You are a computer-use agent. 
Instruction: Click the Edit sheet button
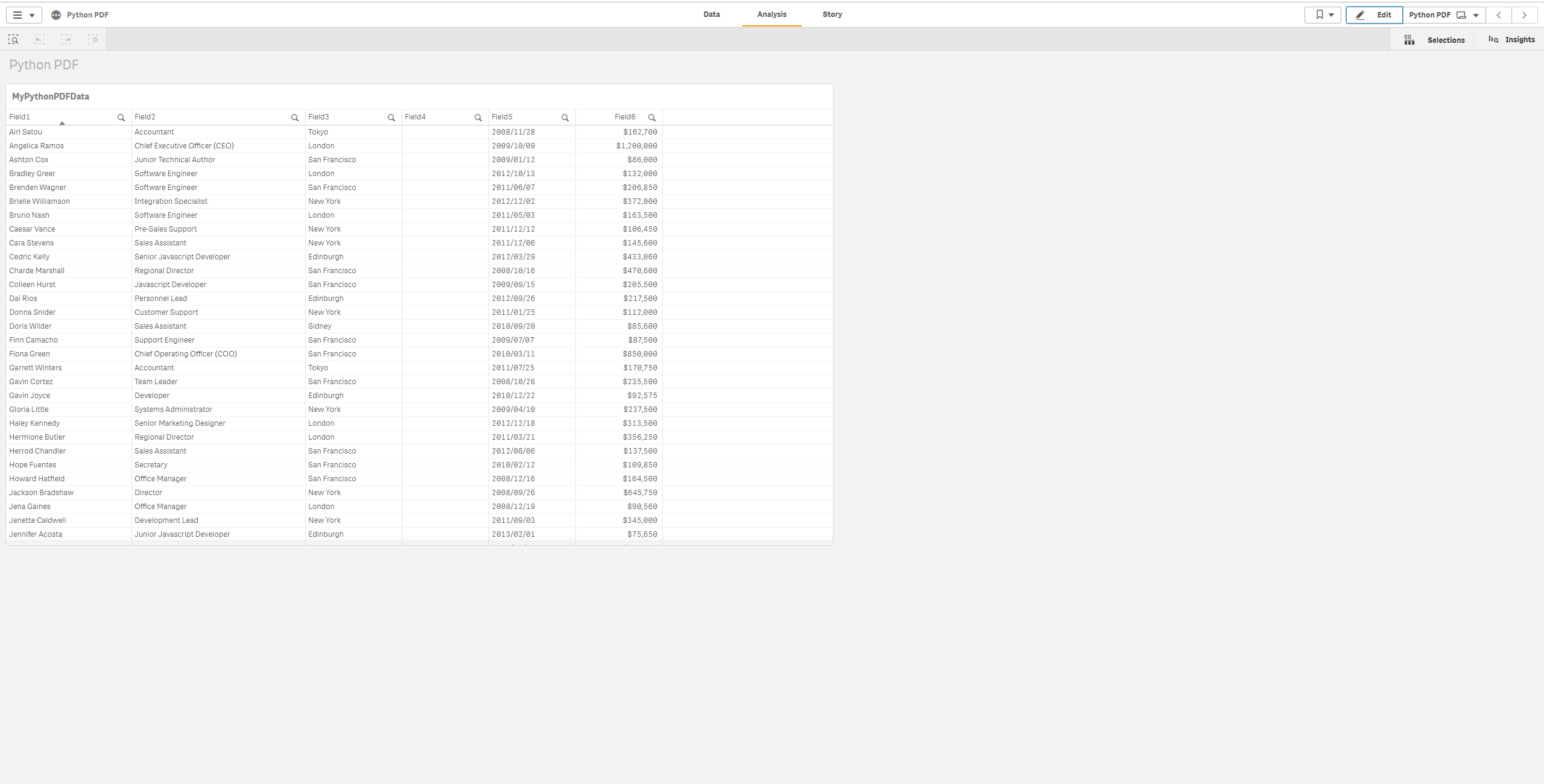point(1375,15)
